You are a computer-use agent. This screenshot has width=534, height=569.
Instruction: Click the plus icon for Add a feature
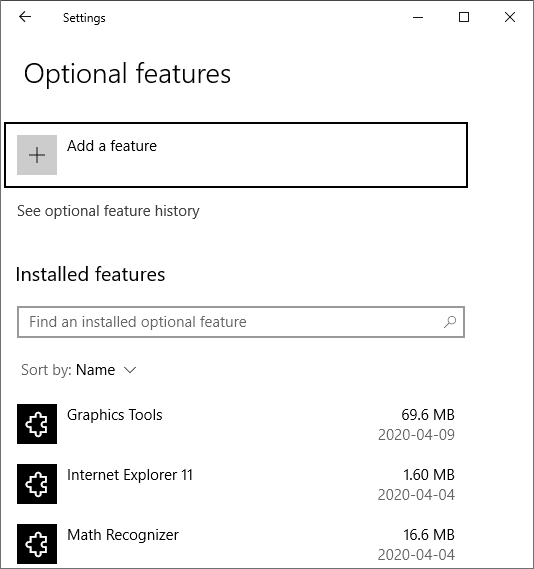(x=37, y=155)
